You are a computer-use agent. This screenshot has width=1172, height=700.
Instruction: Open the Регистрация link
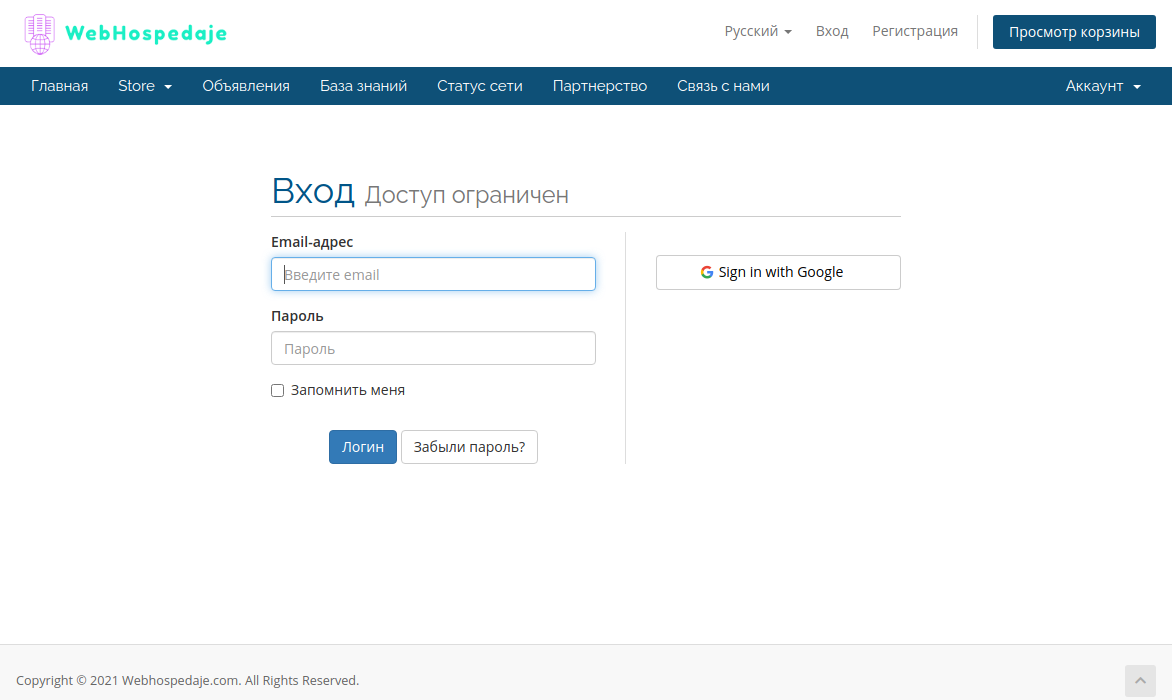[x=915, y=31]
